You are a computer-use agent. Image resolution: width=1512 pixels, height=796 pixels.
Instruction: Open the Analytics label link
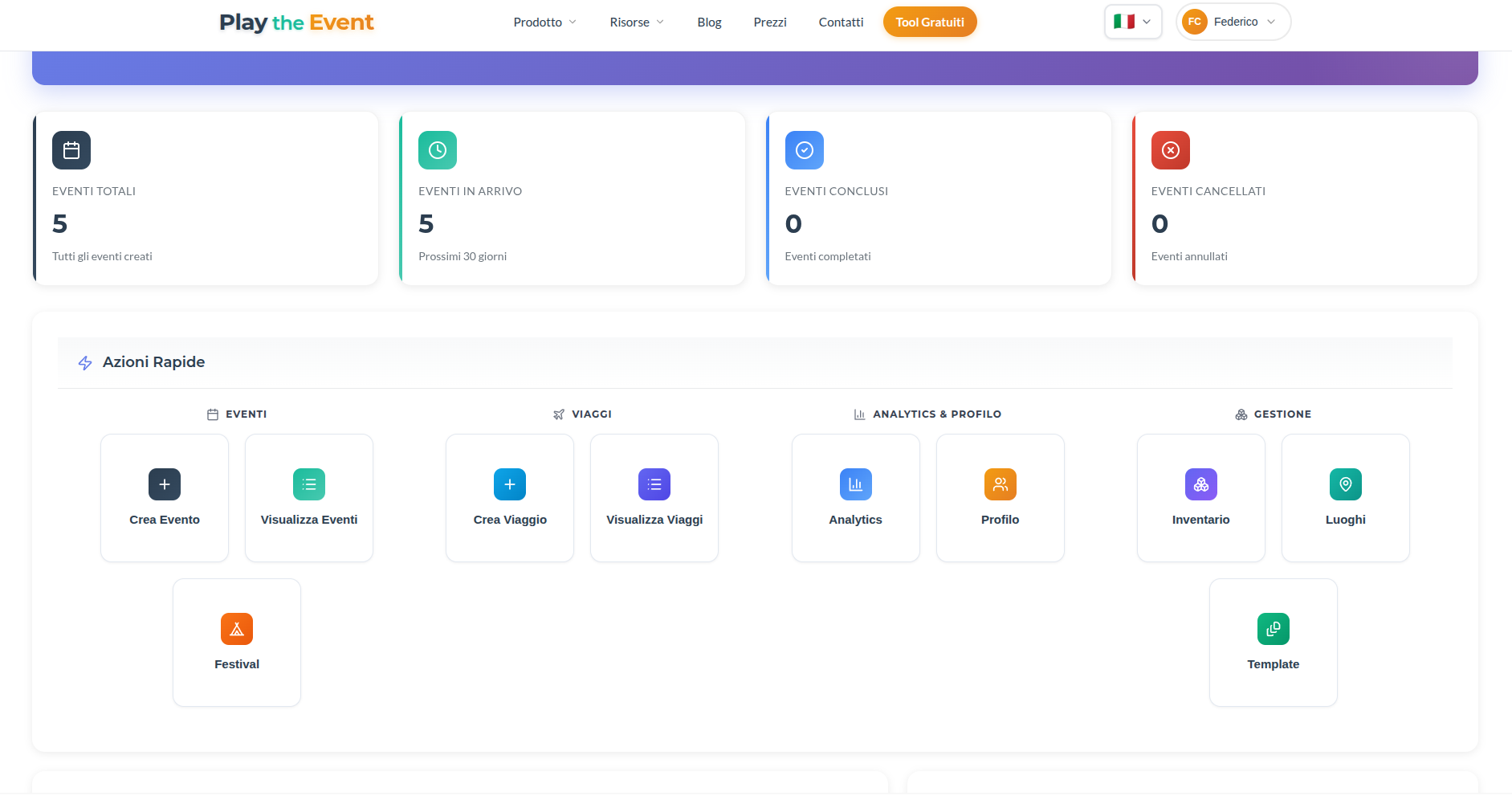(x=856, y=520)
